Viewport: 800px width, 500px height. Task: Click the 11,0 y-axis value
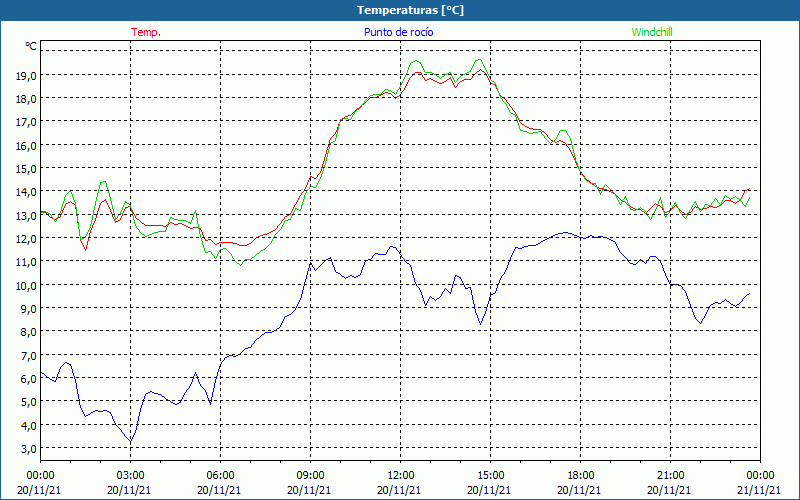click(x=27, y=262)
